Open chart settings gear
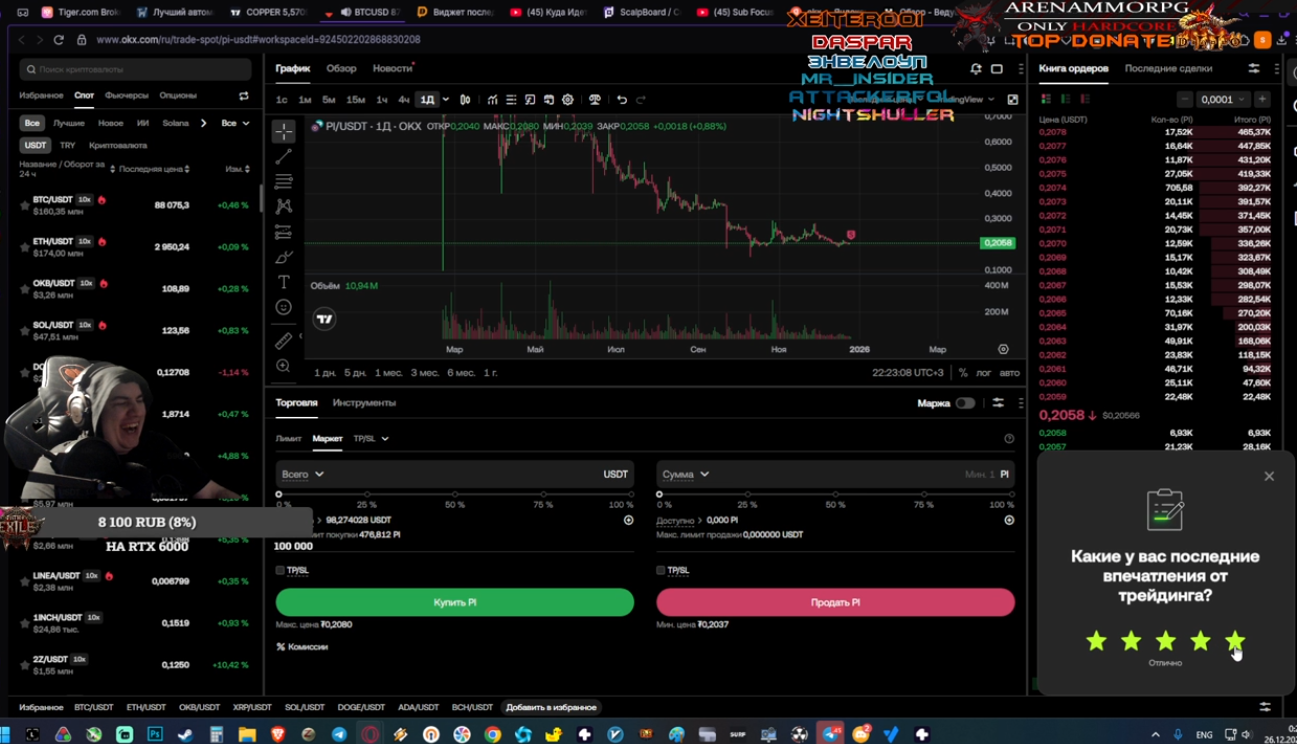 [568, 100]
